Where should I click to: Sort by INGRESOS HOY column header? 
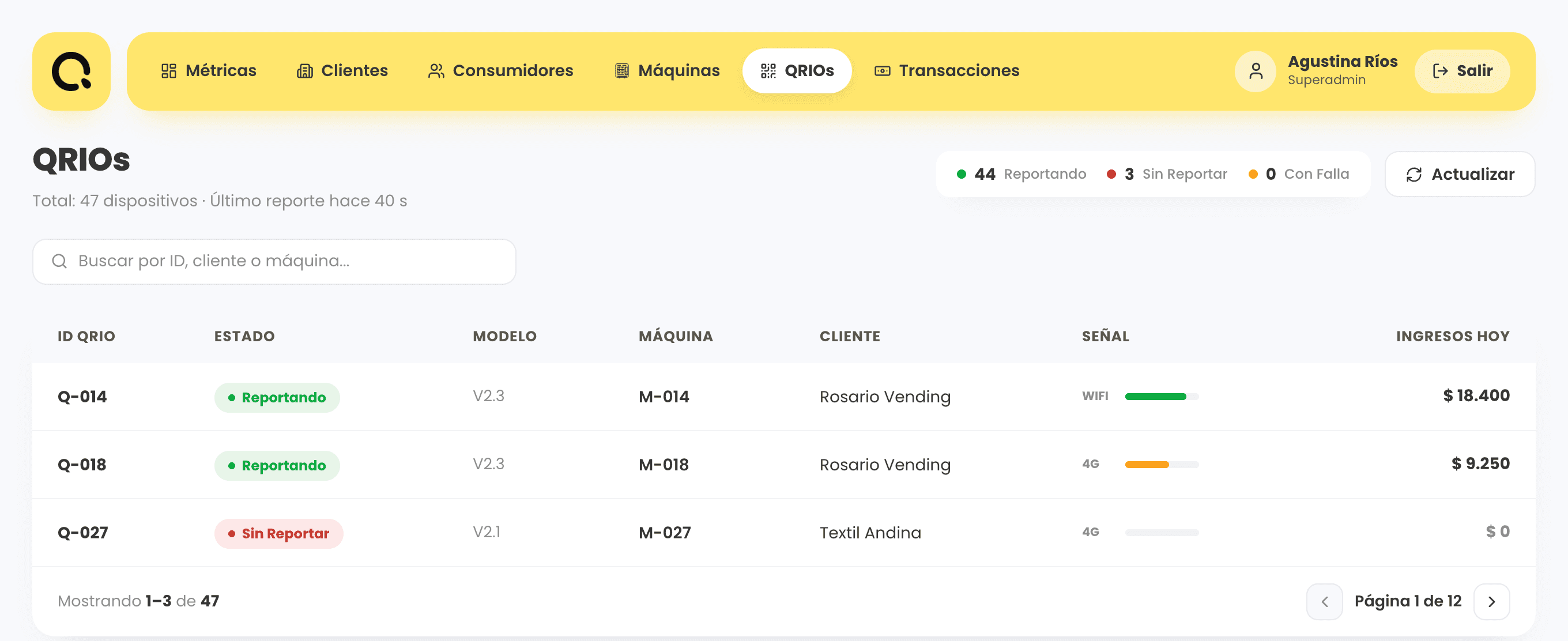(x=1452, y=336)
